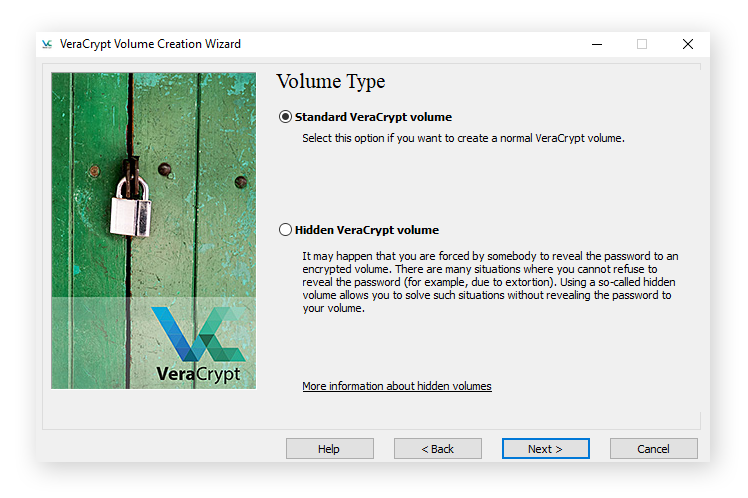The image size is (748, 498).
Task: Select Hidden VeraCrypt volume radio button
Action: [x=285, y=230]
